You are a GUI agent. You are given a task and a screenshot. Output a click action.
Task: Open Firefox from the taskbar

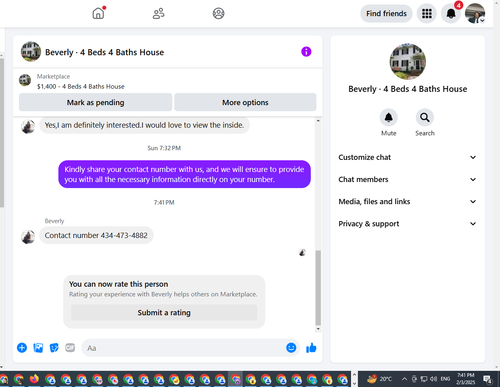(x=34, y=379)
